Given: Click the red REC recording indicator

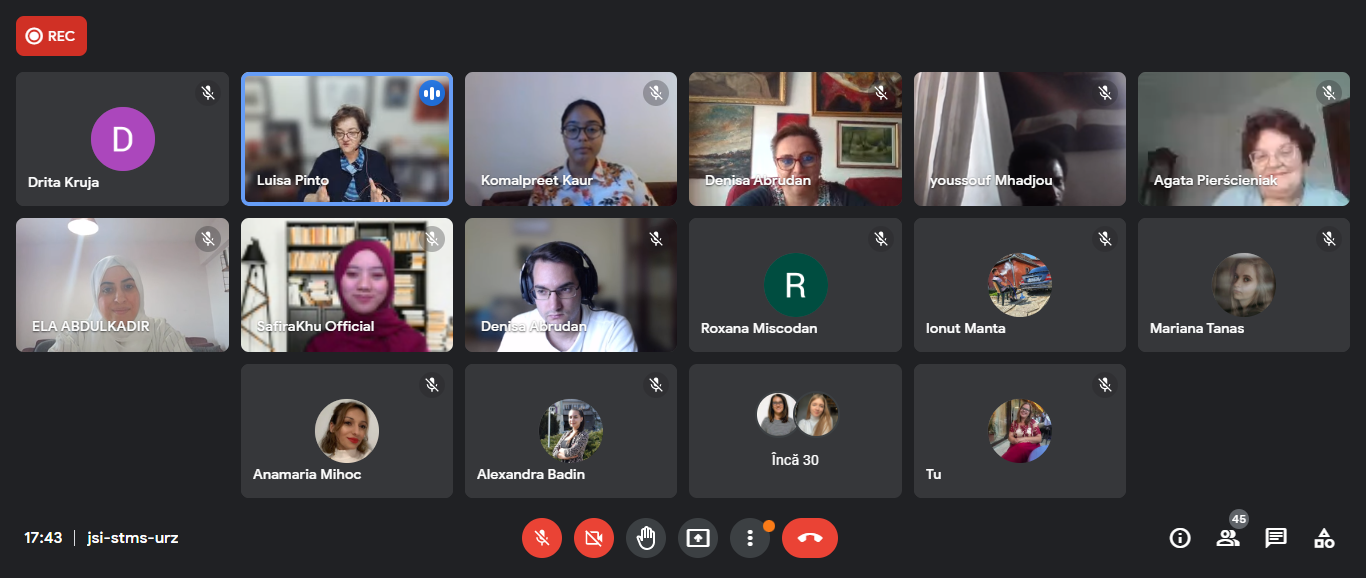Looking at the screenshot, I should tap(51, 36).
